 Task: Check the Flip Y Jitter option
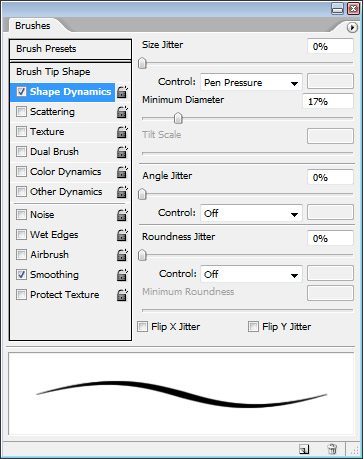(253, 326)
